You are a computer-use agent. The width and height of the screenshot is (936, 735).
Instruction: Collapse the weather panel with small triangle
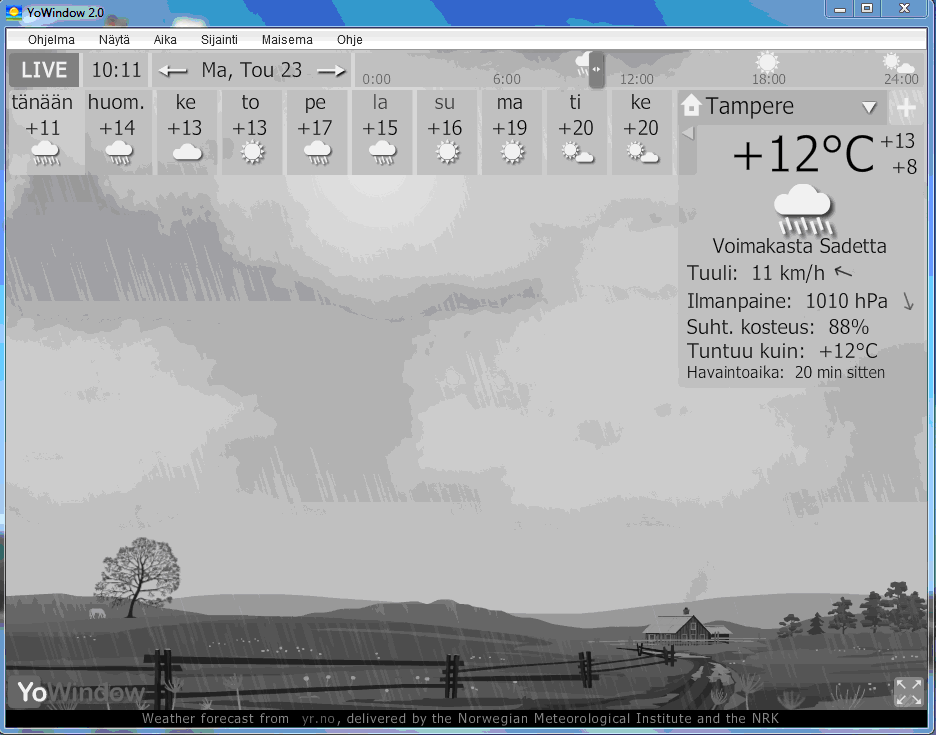(688, 133)
